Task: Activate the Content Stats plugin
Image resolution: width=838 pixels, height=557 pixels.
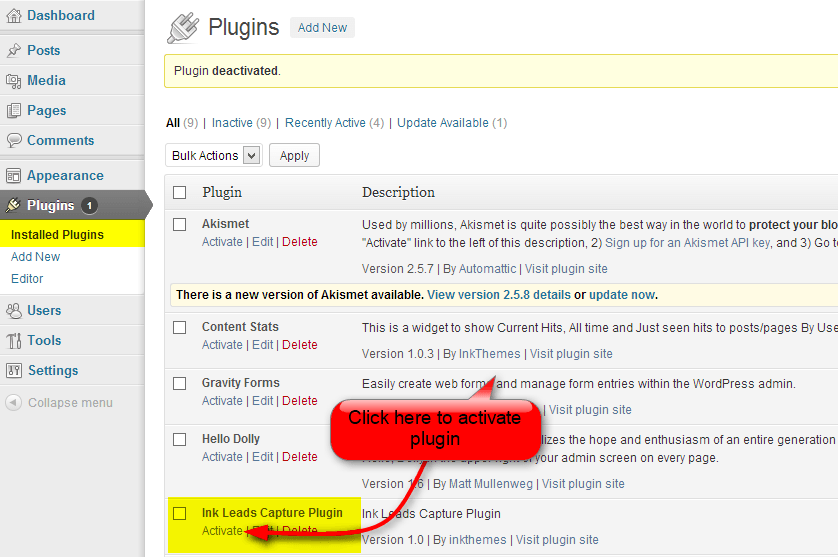Action: [x=222, y=345]
